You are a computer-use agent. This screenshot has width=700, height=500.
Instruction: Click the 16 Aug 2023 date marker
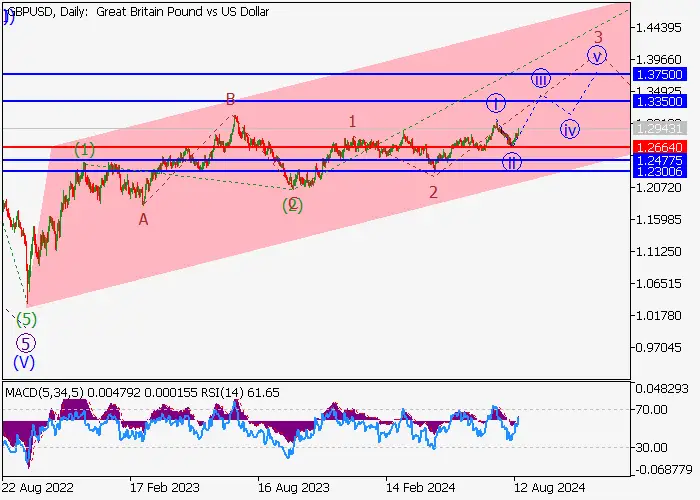tap(293, 487)
